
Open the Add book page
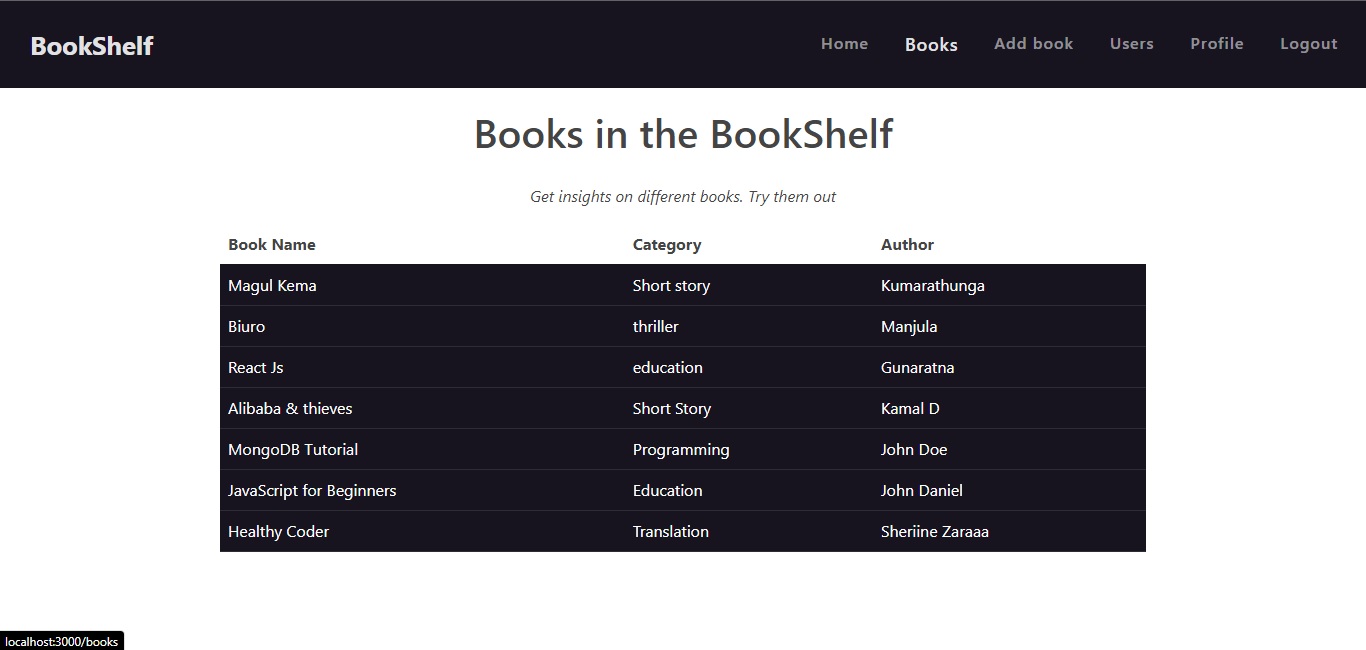(x=1033, y=44)
